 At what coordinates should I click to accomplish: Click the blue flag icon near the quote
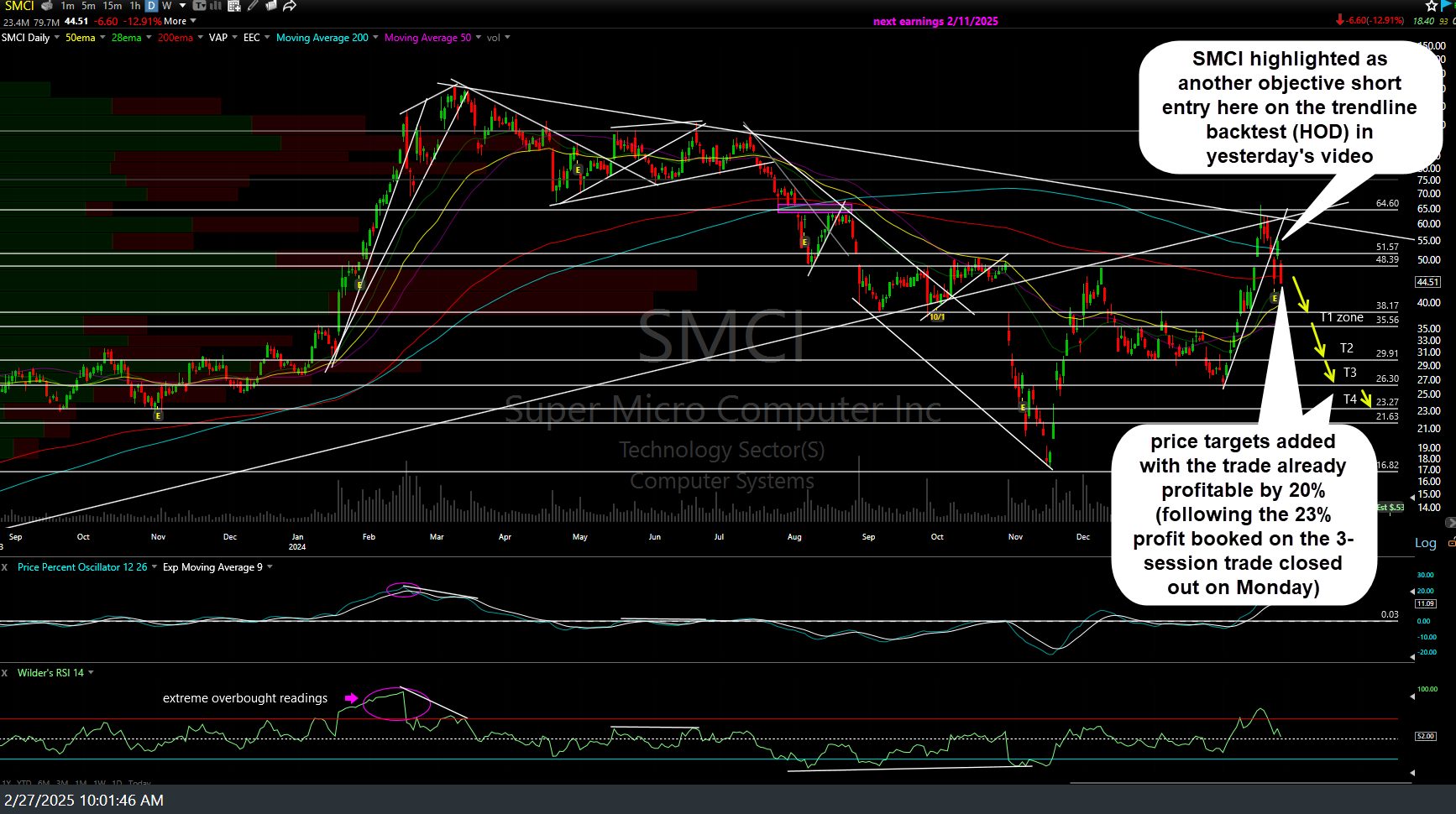(1446, 6)
